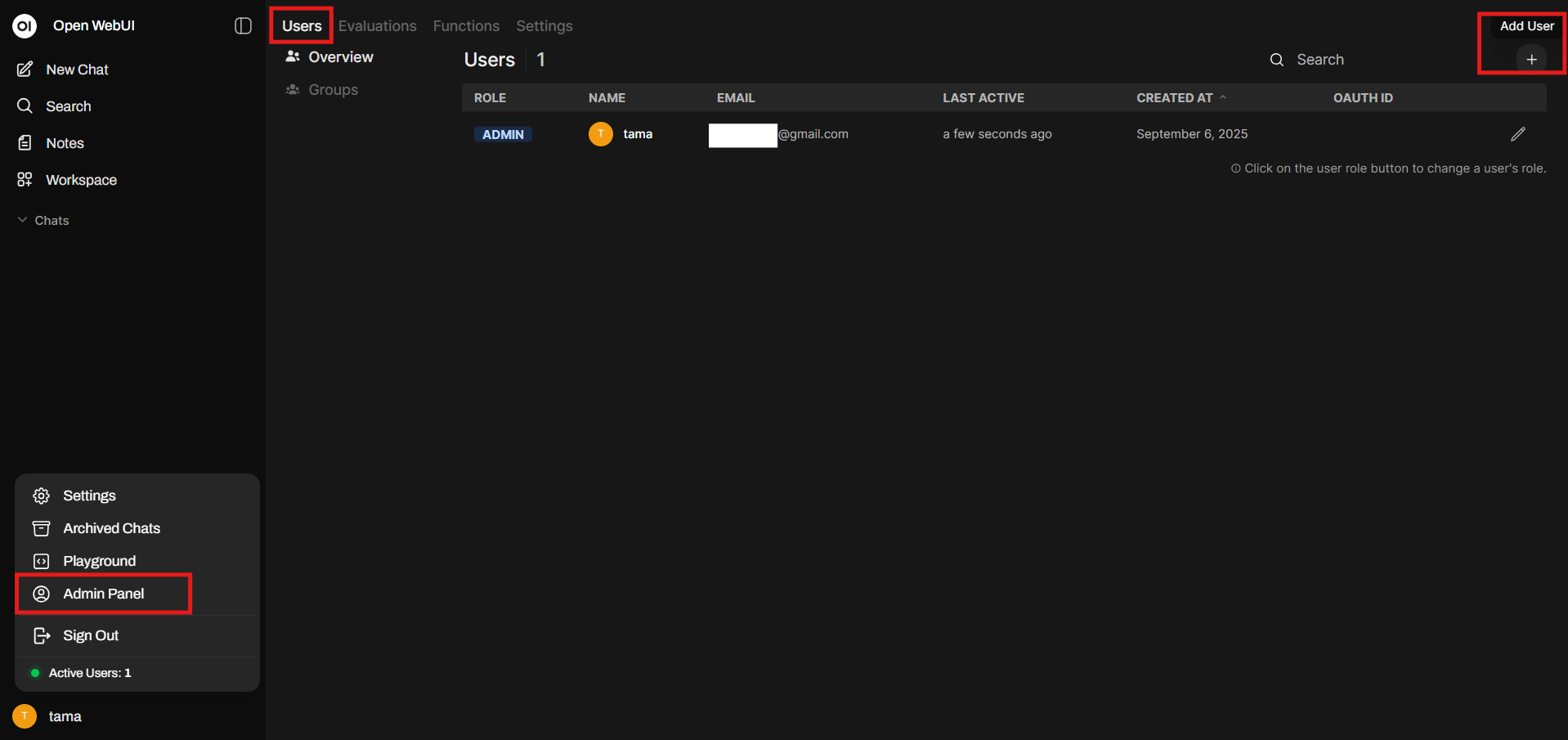Open the Groups section icon
Viewport: 1568px width, 740px height.
click(293, 90)
